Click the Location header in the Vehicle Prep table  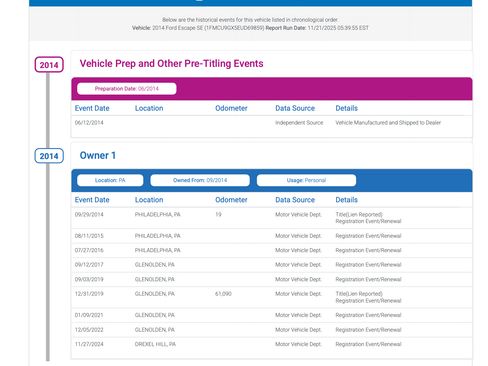pyautogui.click(x=149, y=108)
